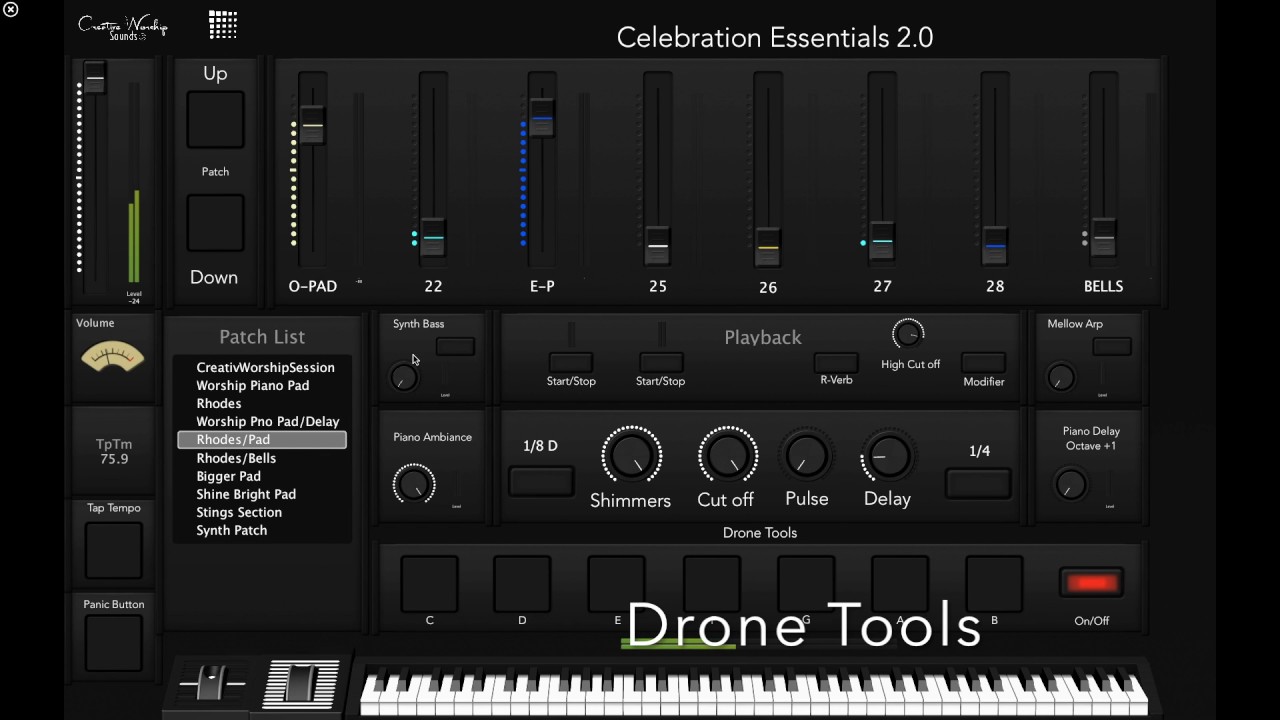Turn the High Cut off knob
Screen dimensions: 1280x720
[908, 334]
